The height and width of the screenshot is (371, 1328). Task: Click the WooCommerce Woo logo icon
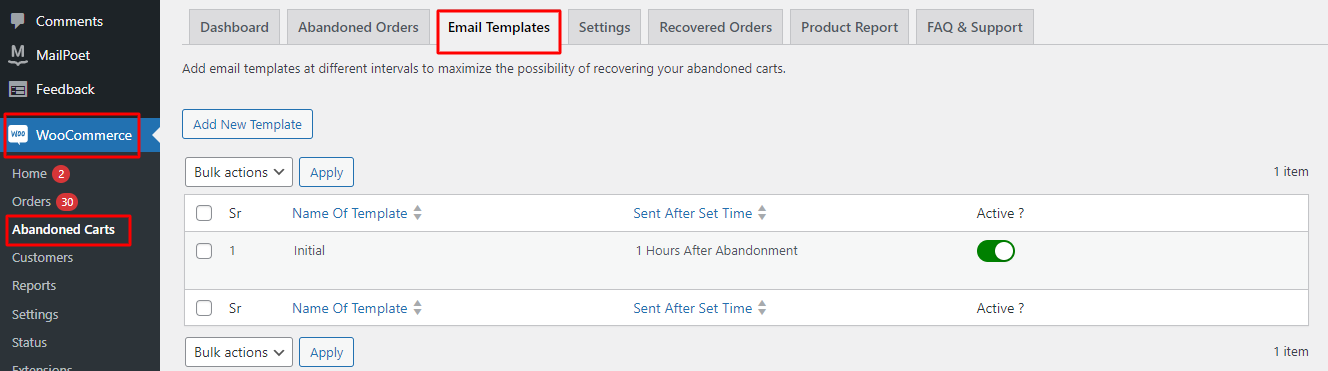point(18,135)
